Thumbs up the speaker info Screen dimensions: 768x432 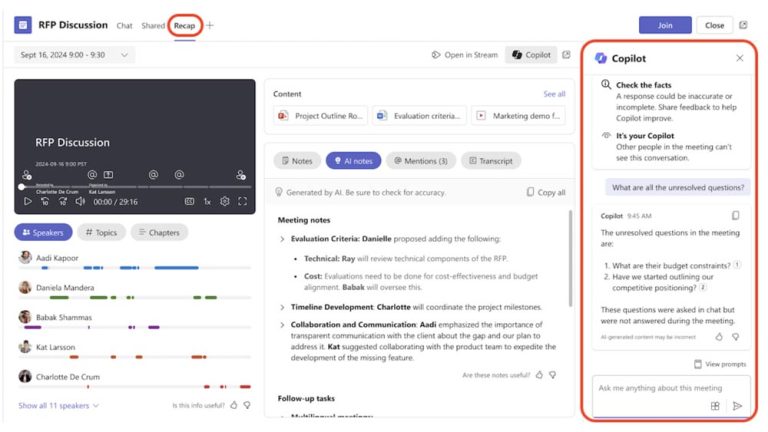click(x=234, y=405)
